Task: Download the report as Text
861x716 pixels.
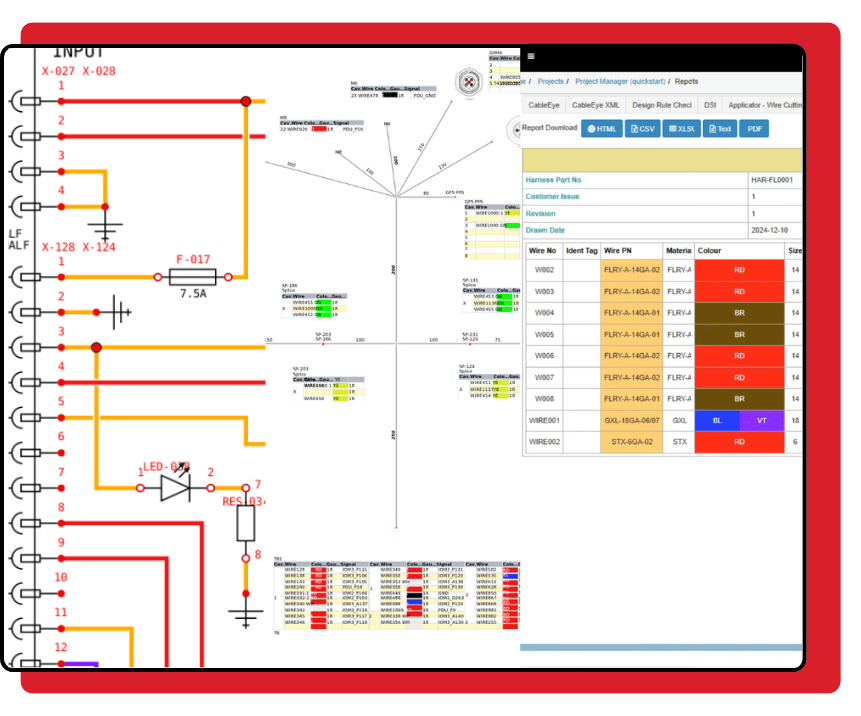Action: [719, 129]
